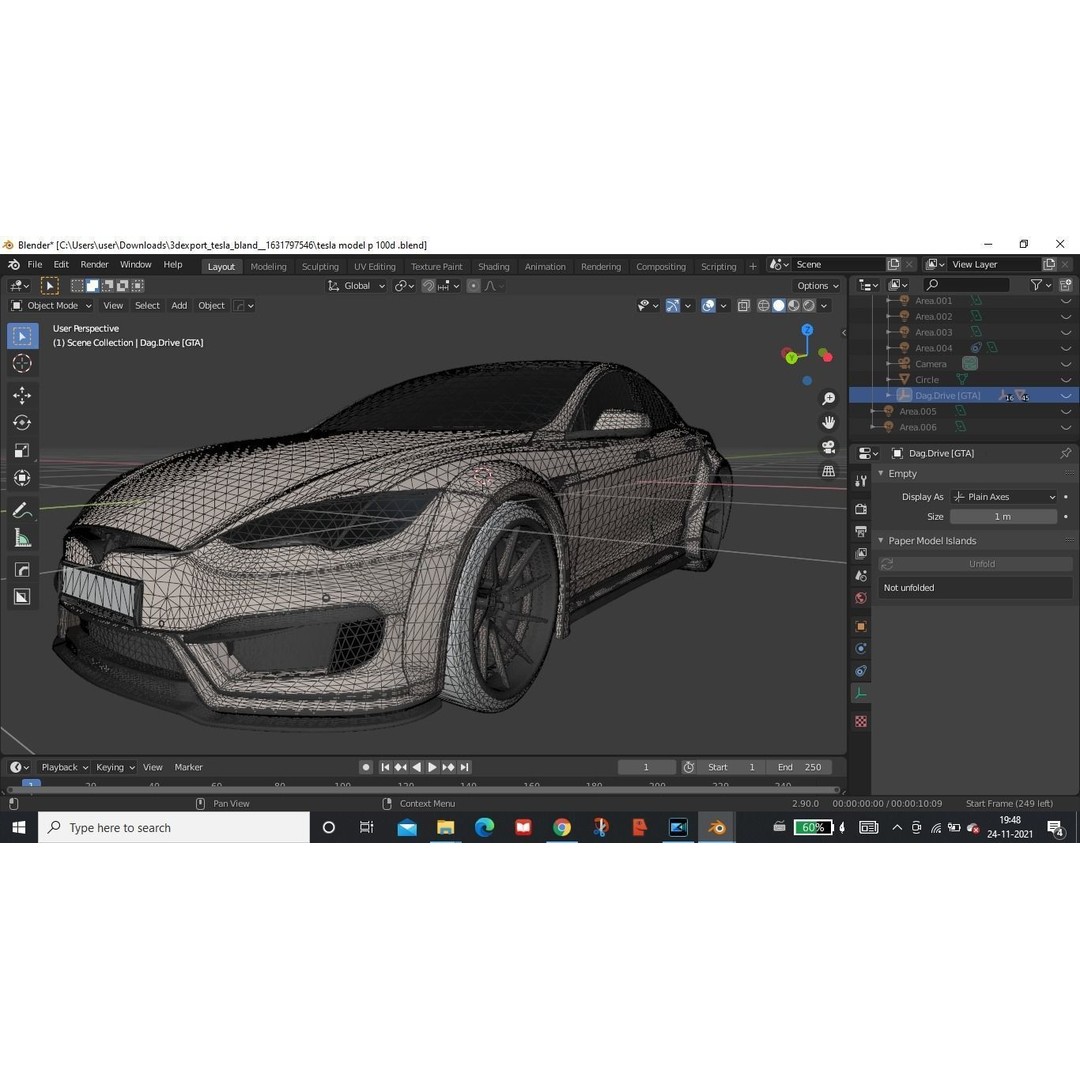Expand Dag.Drive [GTA] in outliner

coord(889,395)
